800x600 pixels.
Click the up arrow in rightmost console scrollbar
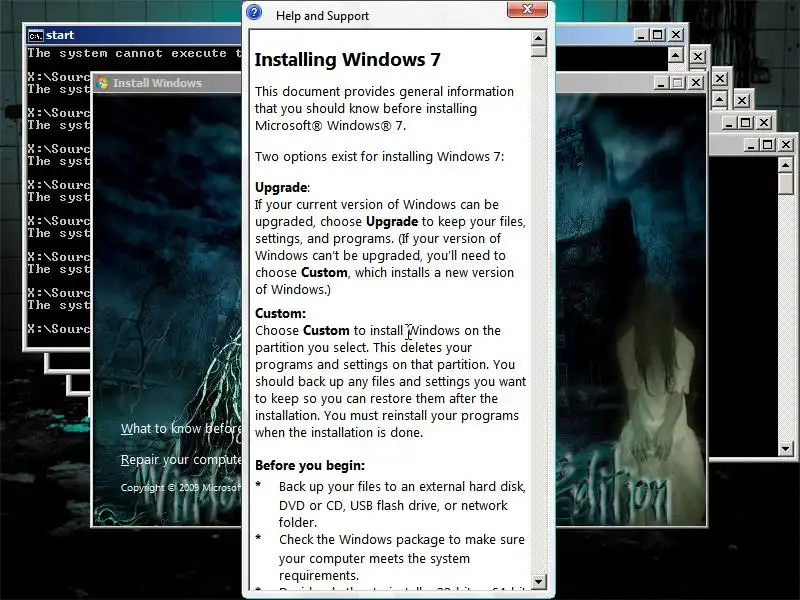(785, 165)
